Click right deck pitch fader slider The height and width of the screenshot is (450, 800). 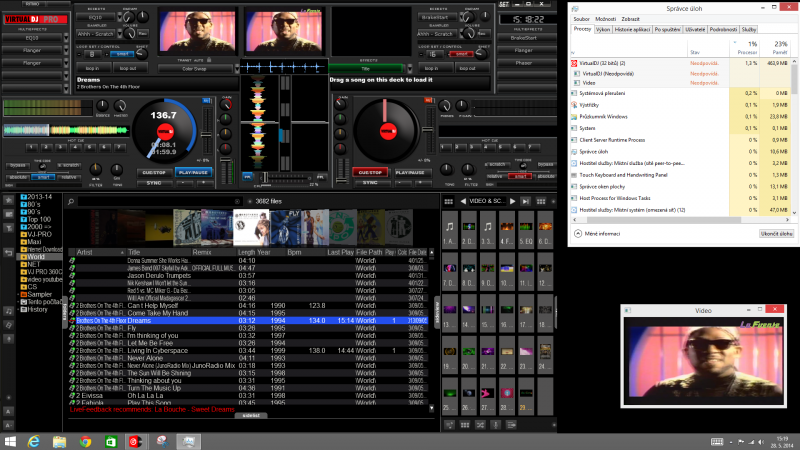(430, 130)
